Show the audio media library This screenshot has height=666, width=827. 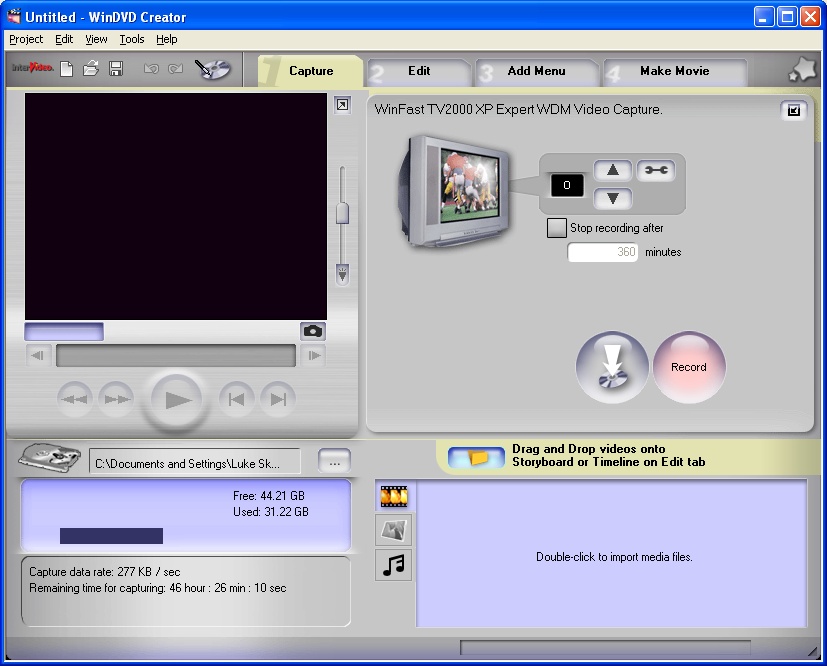[x=393, y=565]
